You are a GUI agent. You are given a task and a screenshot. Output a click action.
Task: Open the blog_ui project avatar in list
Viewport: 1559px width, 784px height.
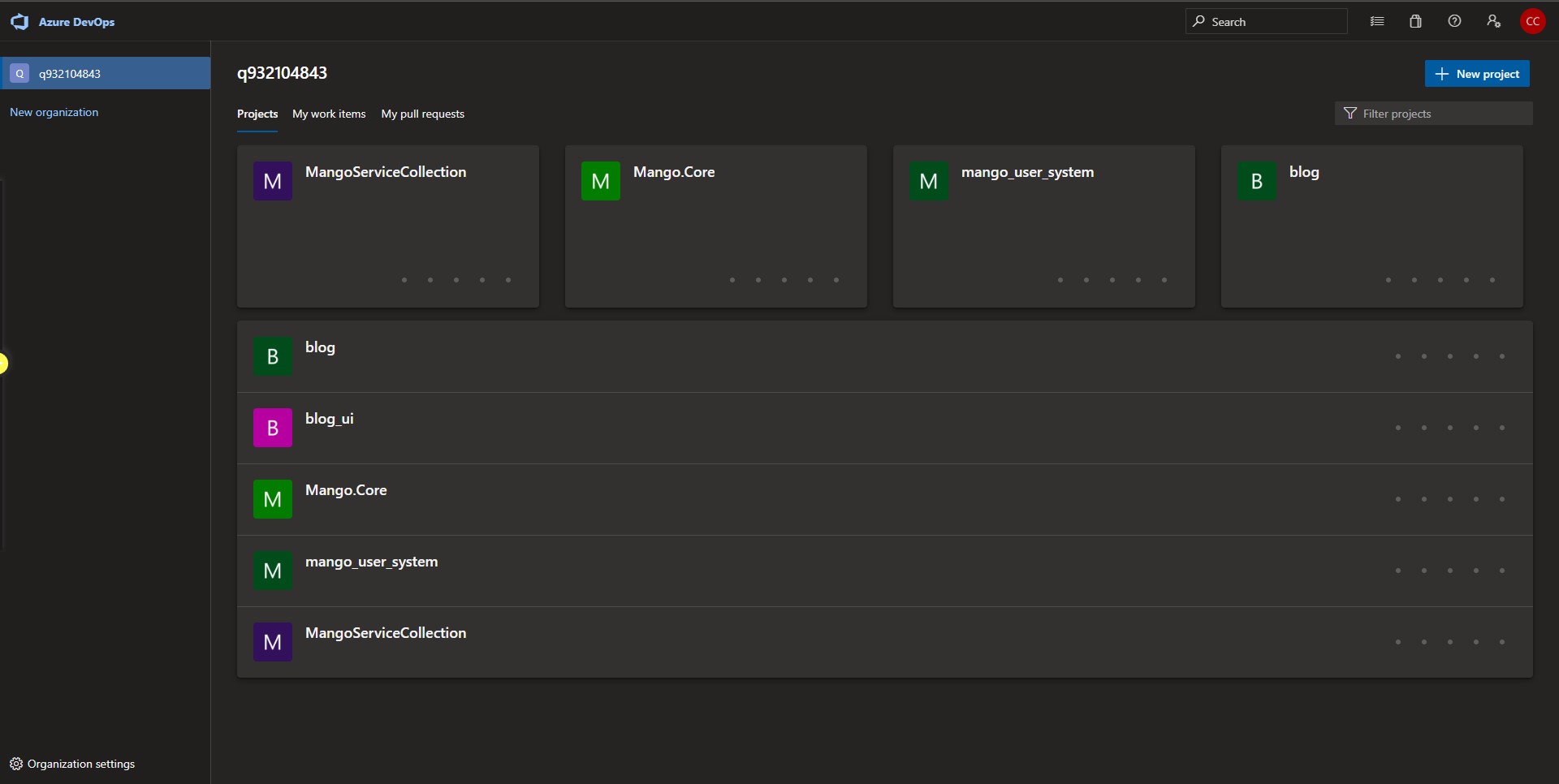(x=271, y=427)
